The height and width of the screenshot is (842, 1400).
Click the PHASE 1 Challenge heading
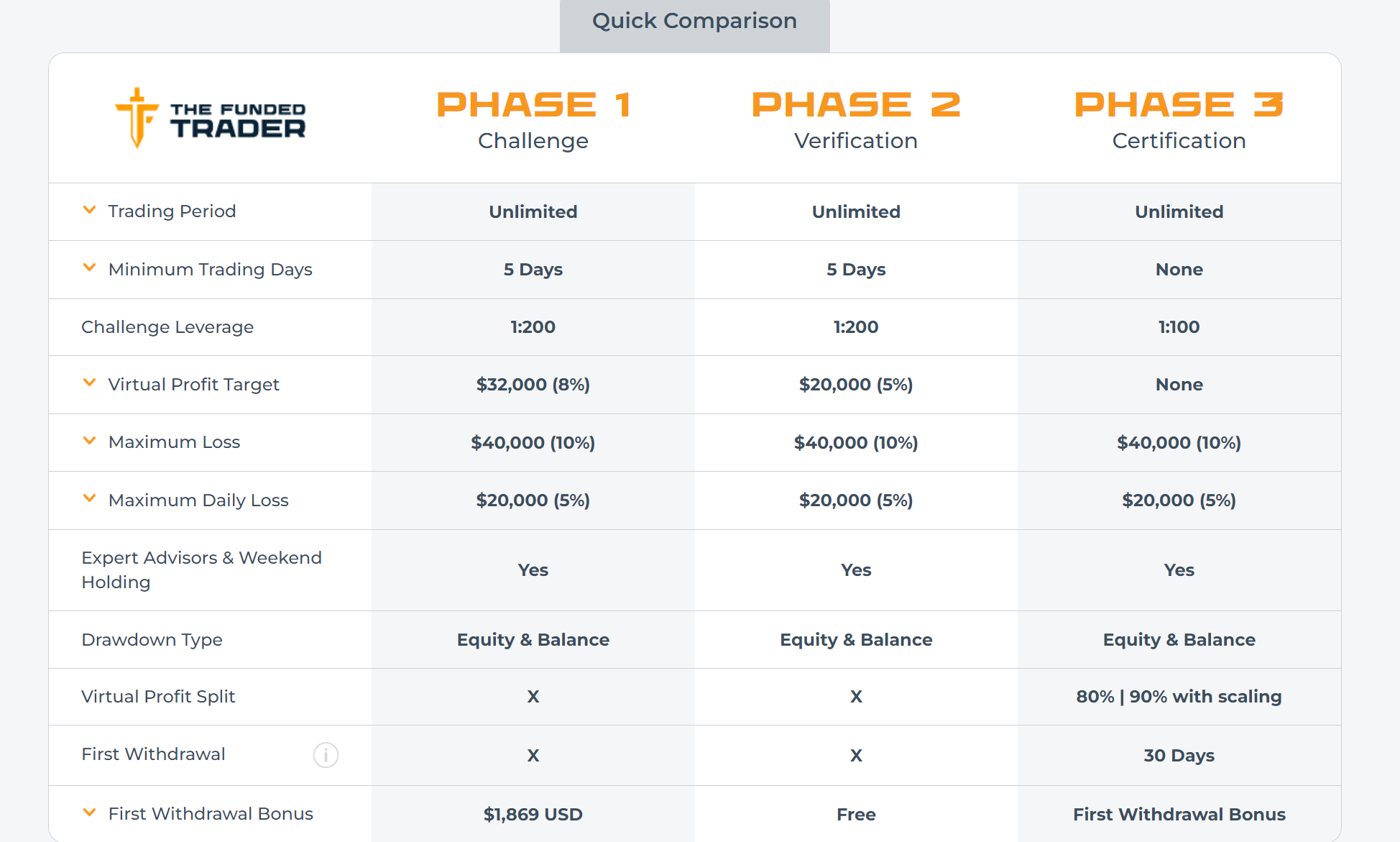(x=533, y=121)
